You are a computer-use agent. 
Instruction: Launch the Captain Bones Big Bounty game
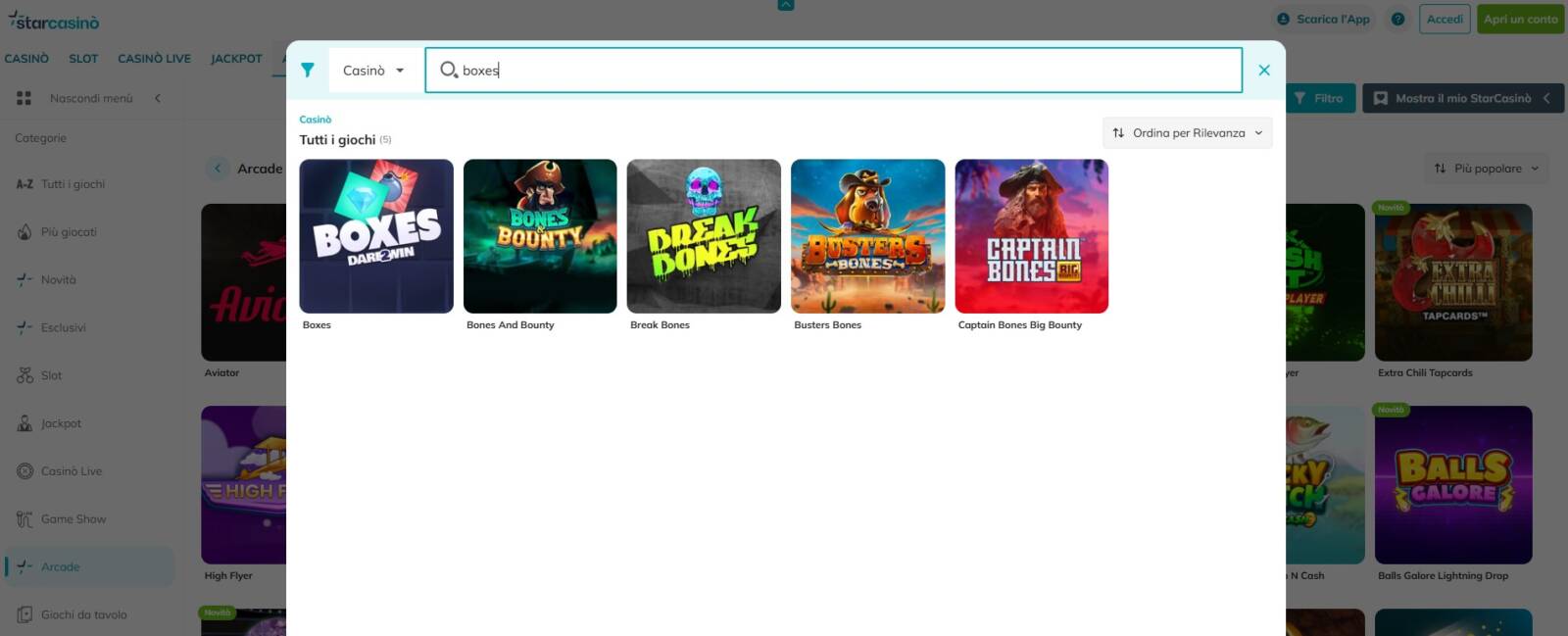[1031, 236]
